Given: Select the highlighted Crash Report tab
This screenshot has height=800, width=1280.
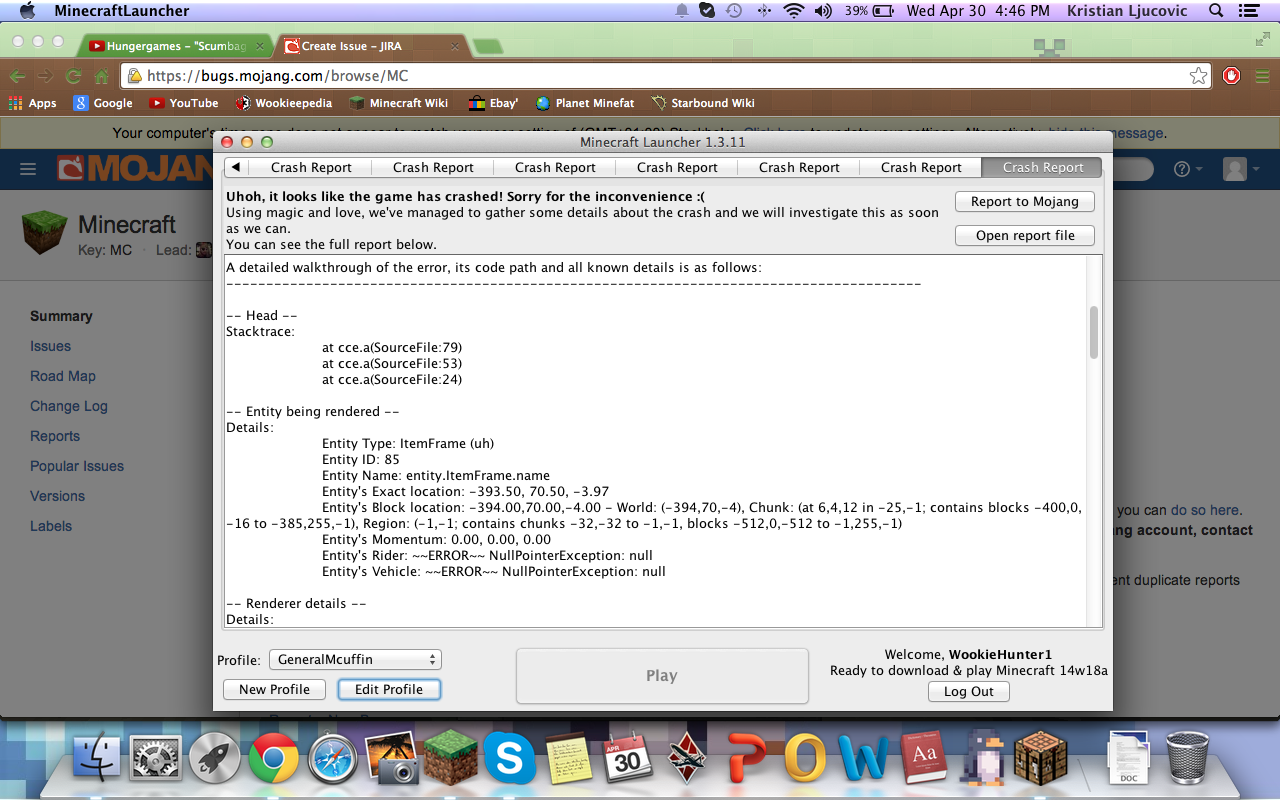Looking at the screenshot, I should 1042,167.
